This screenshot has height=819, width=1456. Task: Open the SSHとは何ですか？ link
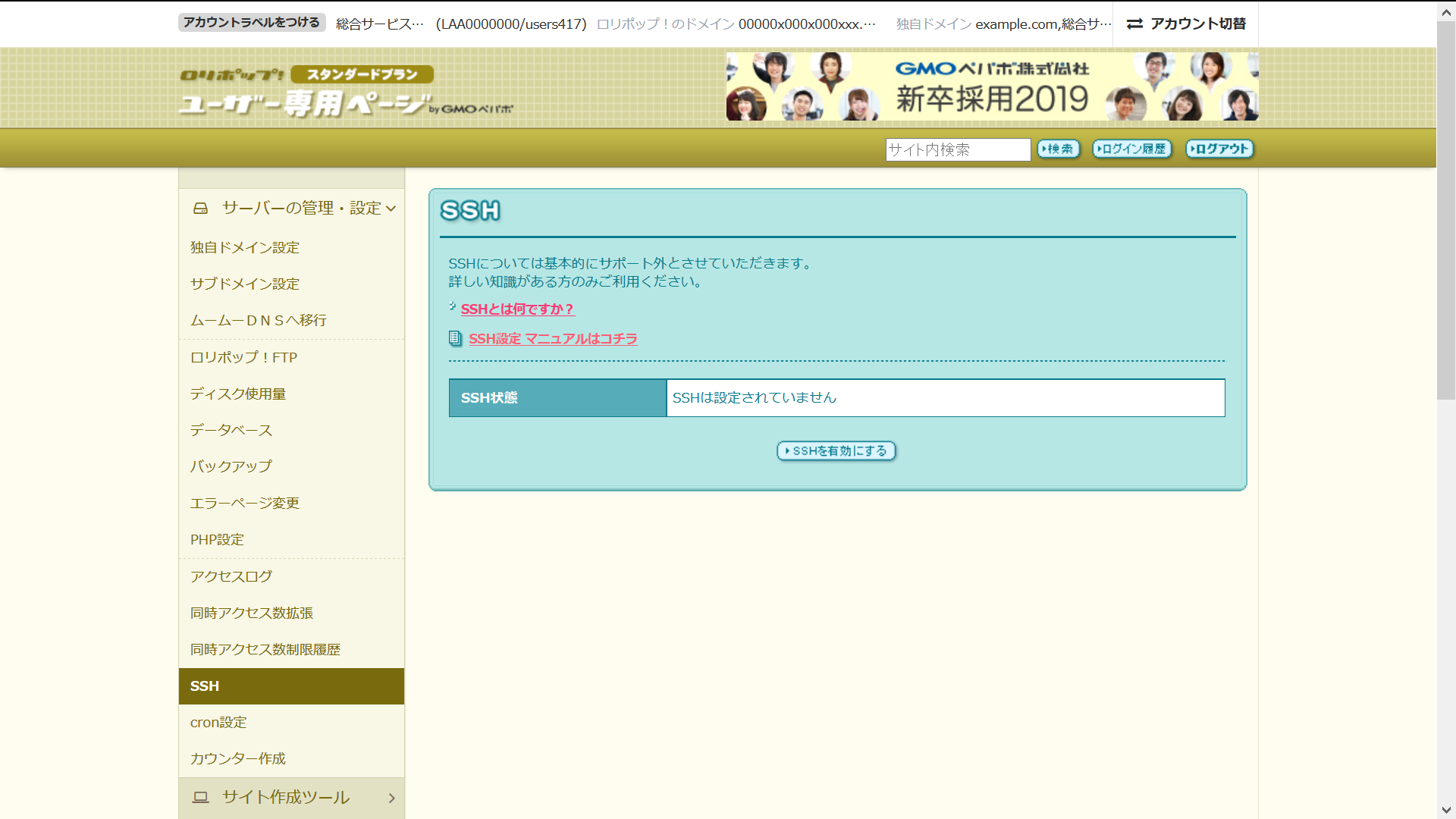point(517,309)
